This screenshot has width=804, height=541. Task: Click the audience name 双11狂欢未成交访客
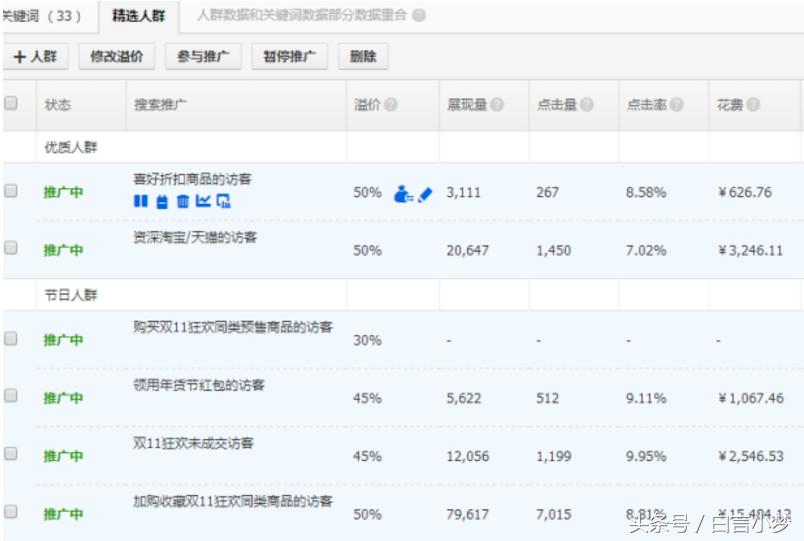point(193,443)
